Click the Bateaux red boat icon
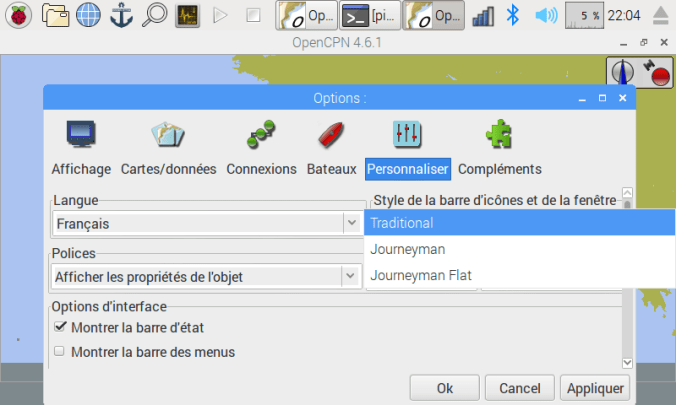 pos(331,134)
